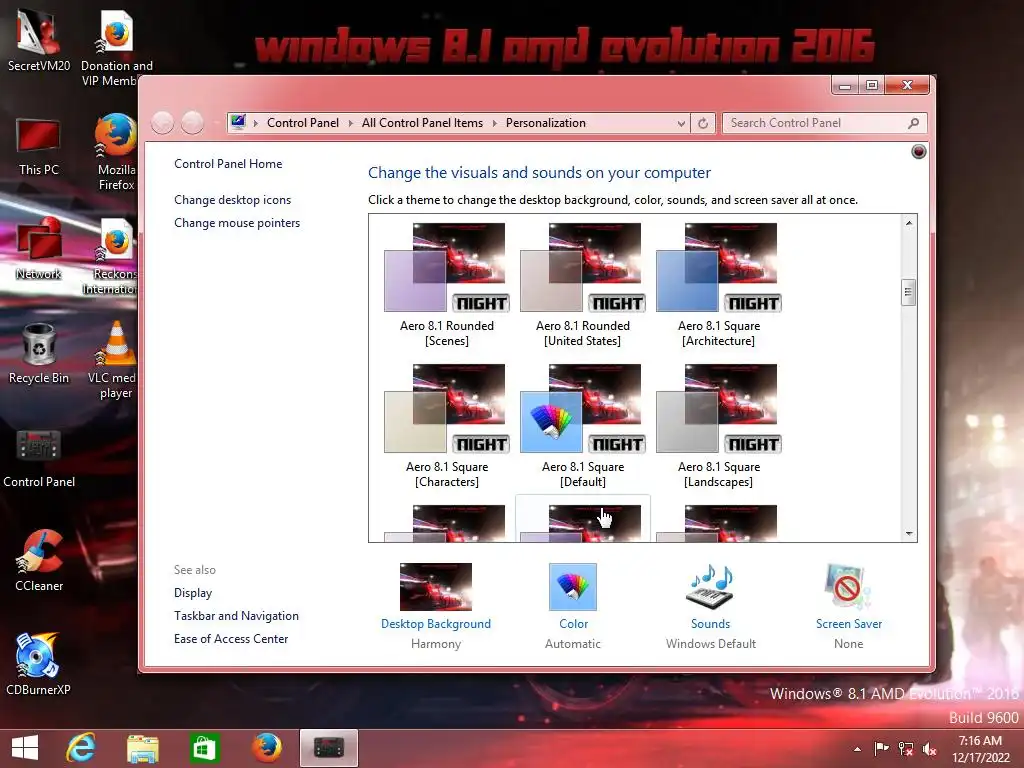
Task: Maximize the Personalization window
Action: click(x=872, y=86)
